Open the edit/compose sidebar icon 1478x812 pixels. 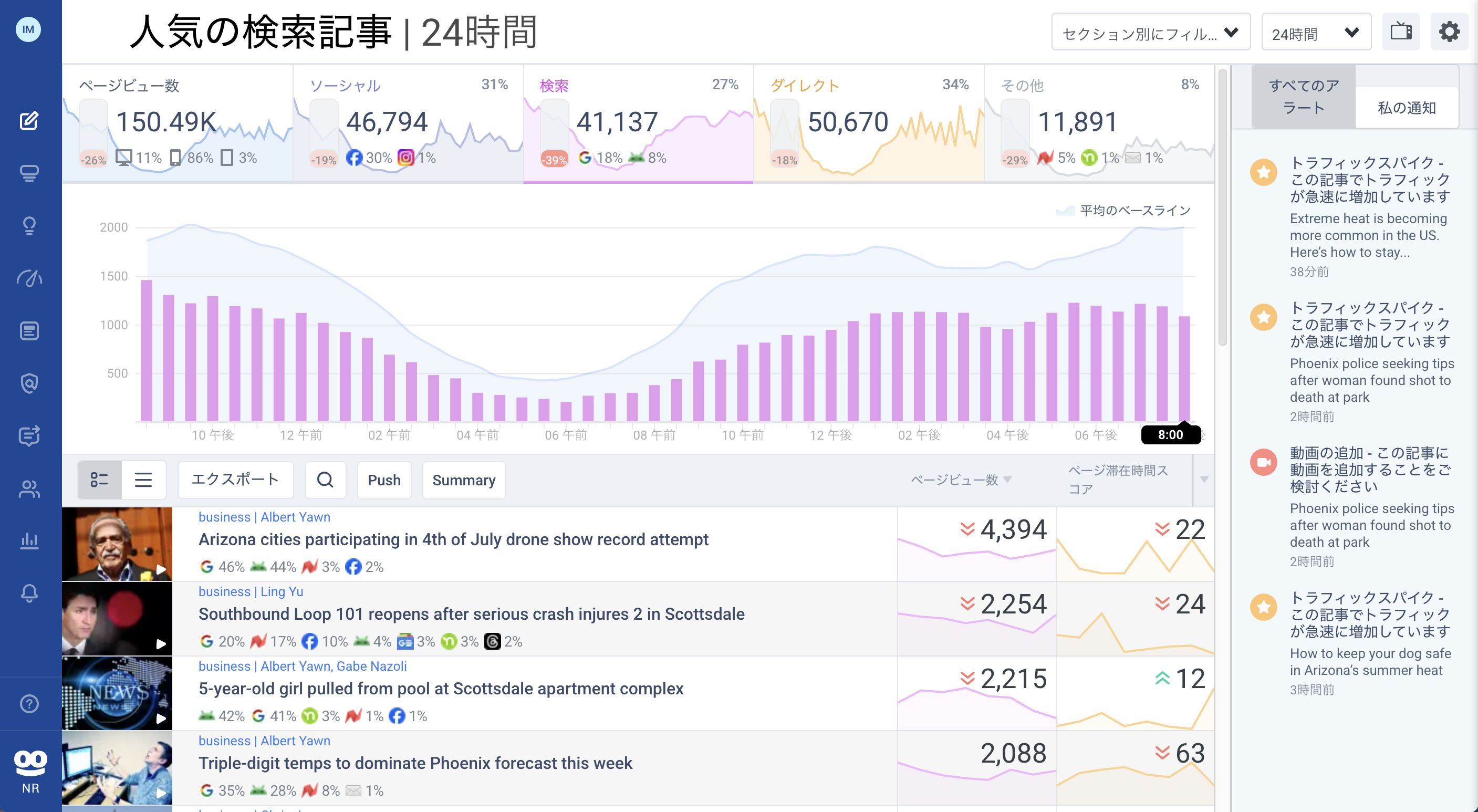point(29,121)
